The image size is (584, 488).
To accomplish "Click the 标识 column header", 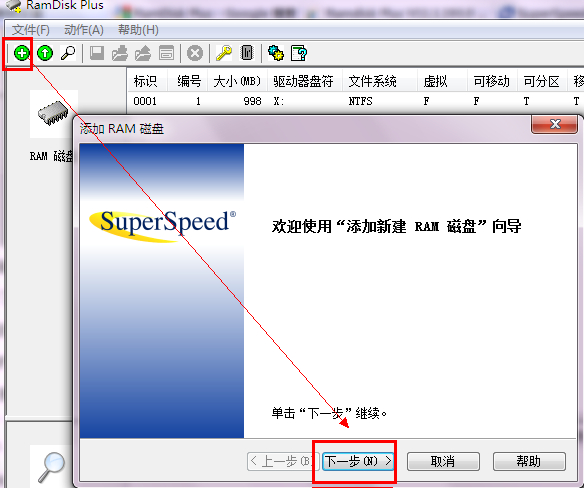I will coord(147,81).
